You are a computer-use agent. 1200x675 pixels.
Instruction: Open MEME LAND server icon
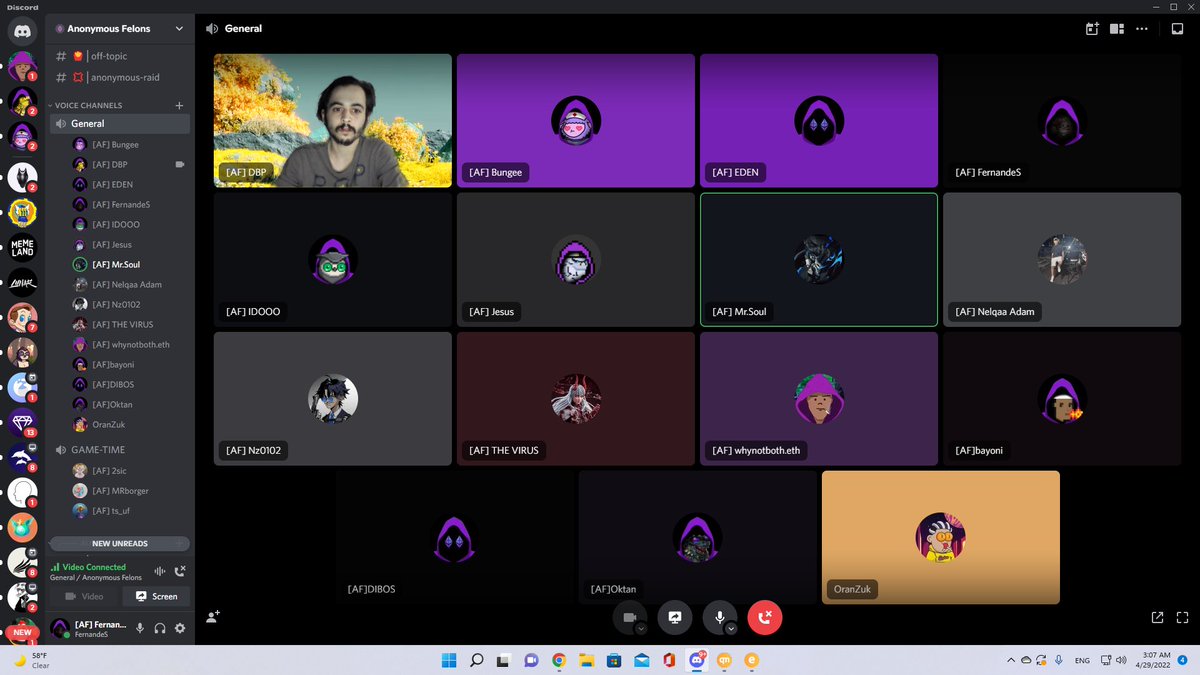click(x=22, y=247)
